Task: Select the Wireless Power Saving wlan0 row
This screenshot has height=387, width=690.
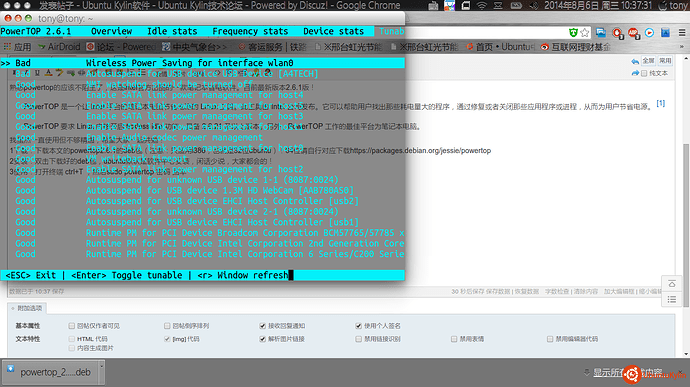Action: coord(202,63)
